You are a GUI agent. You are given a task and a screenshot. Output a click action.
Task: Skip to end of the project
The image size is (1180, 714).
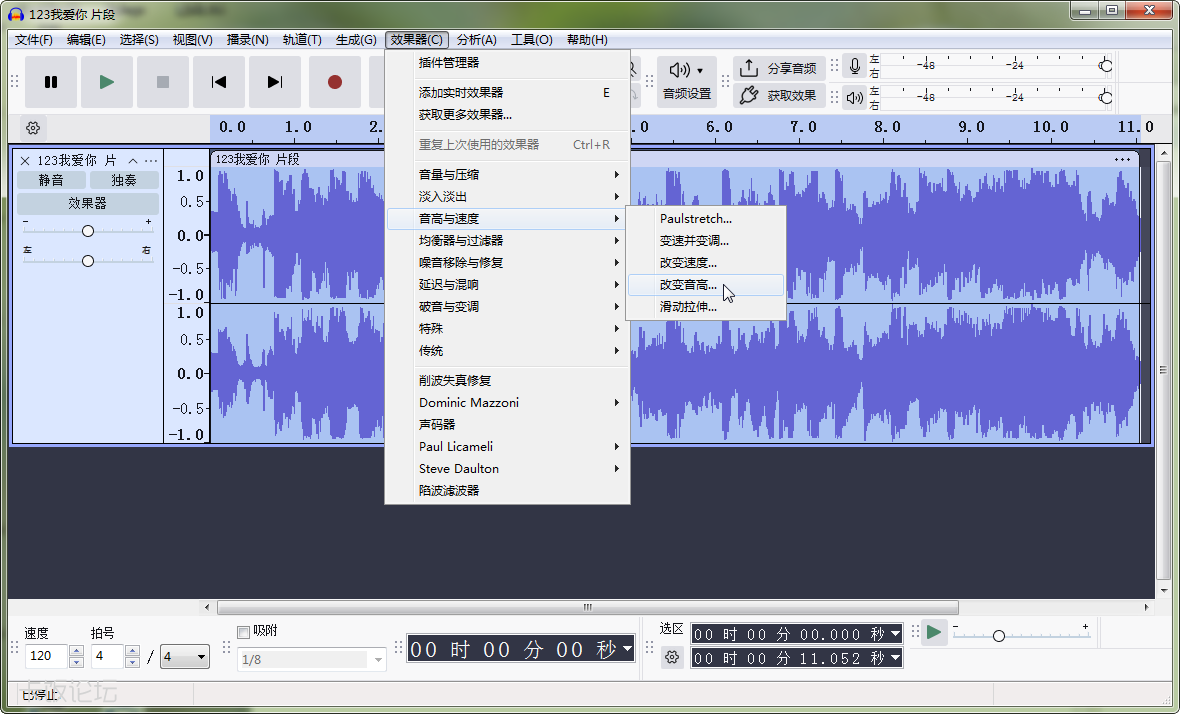[x=275, y=82]
